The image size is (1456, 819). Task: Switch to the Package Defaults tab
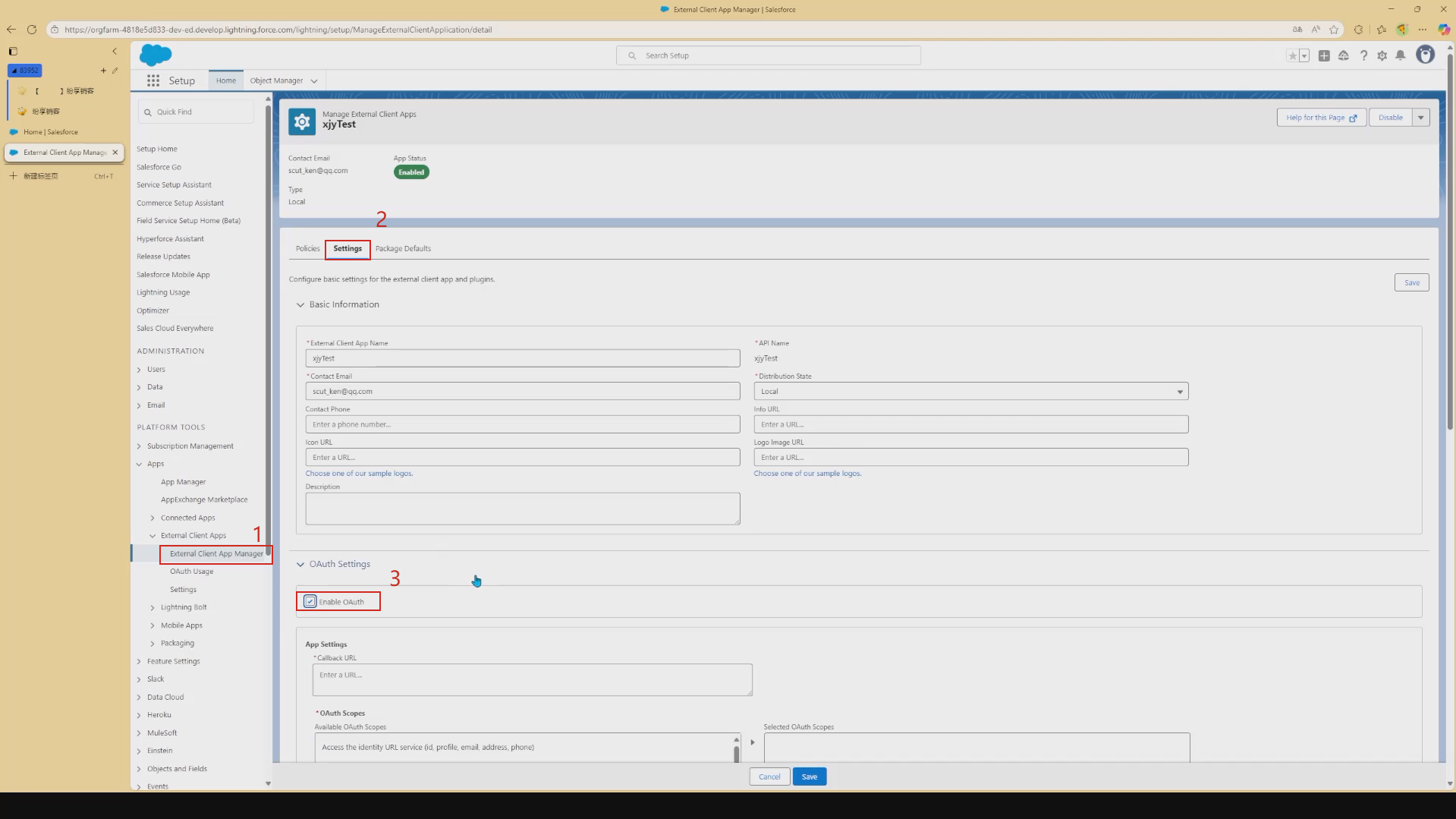click(x=403, y=248)
